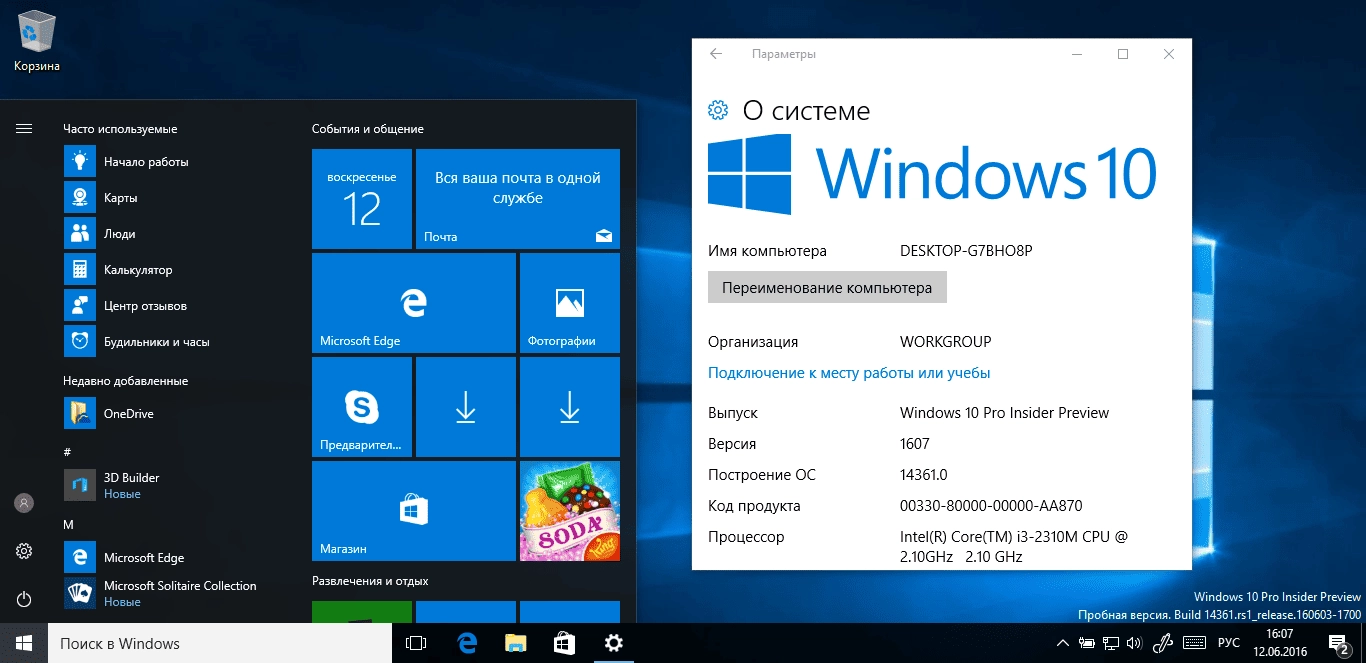
Task: Minimize the Параметры window
Action: 1077,54
